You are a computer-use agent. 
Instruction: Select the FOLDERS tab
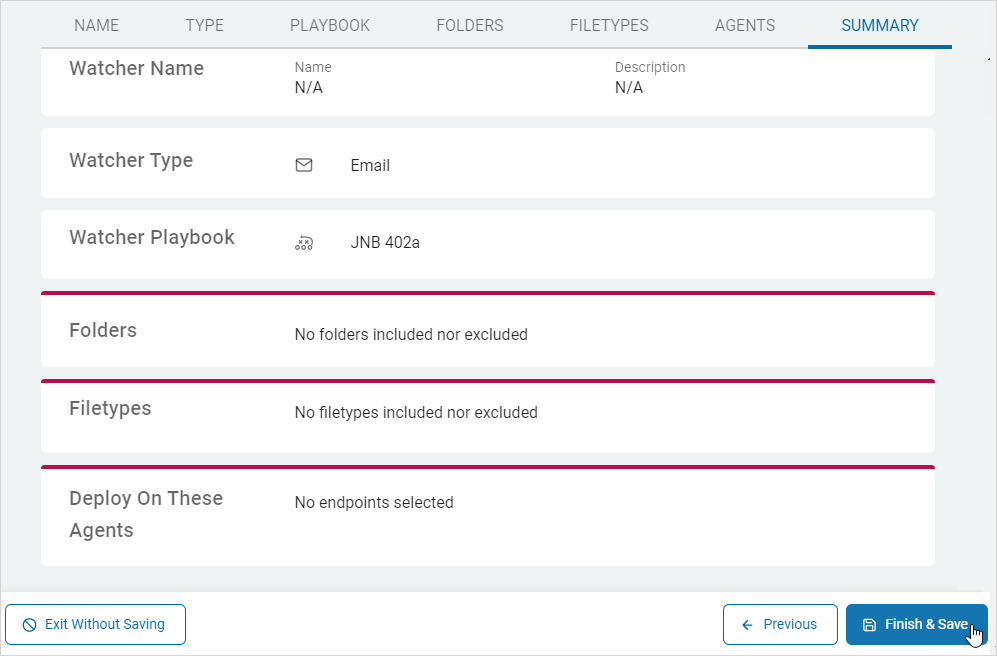click(469, 25)
